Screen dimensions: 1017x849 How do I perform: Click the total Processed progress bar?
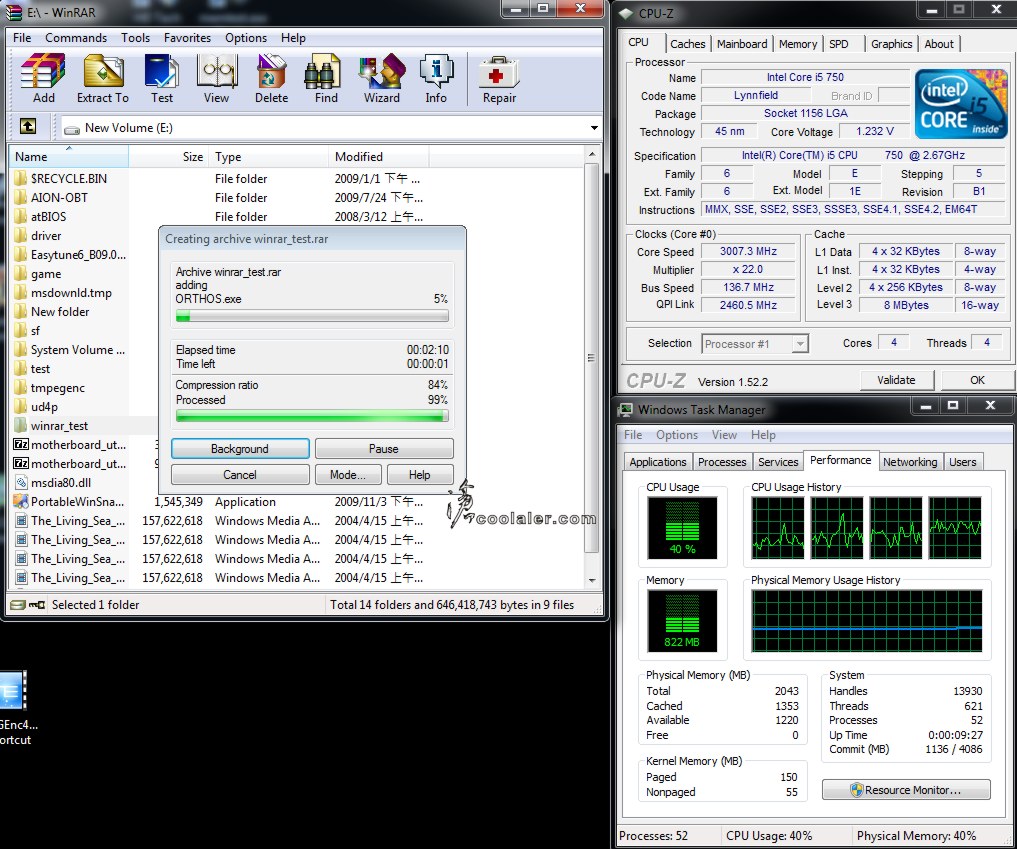point(312,416)
